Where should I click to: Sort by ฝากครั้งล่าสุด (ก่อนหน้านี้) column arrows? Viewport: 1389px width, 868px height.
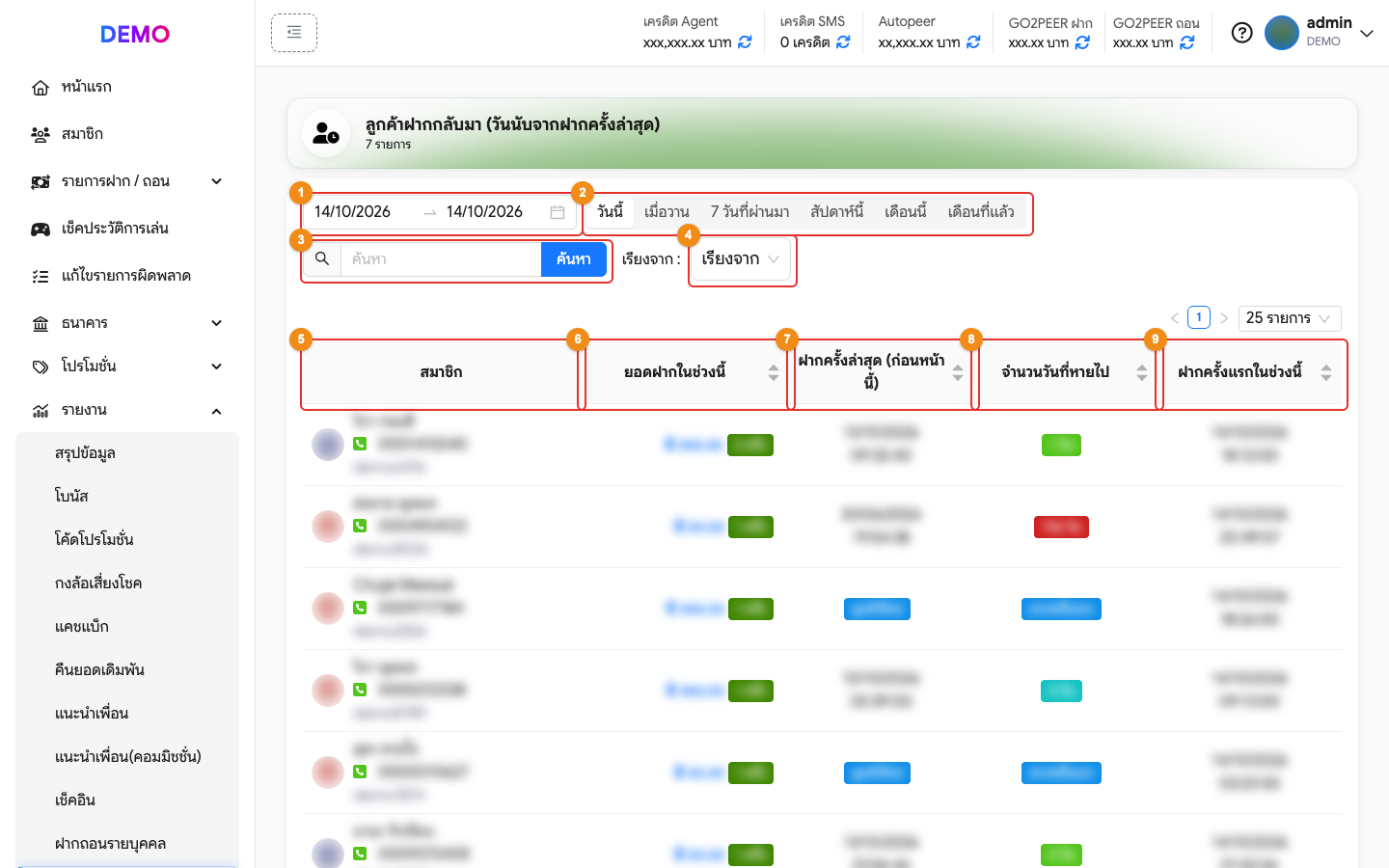[958, 372]
